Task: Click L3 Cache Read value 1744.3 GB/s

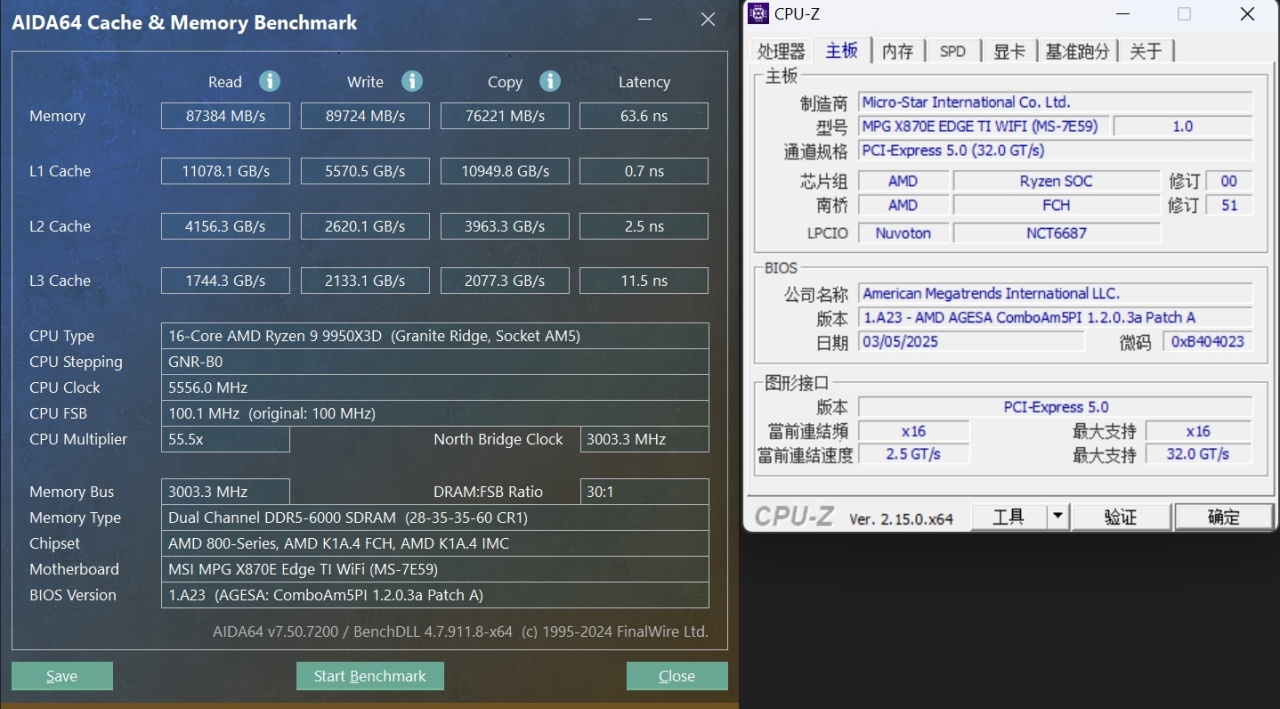Action: (x=225, y=281)
